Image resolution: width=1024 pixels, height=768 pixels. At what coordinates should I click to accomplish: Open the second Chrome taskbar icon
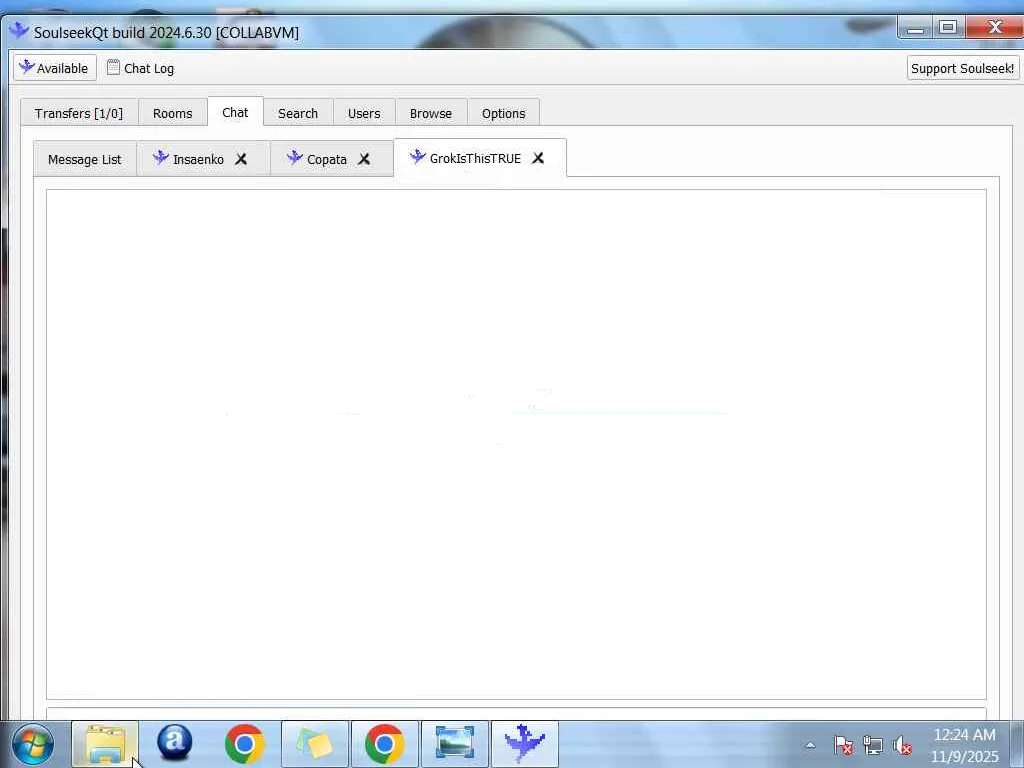pyautogui.click(x=385, y=744)
